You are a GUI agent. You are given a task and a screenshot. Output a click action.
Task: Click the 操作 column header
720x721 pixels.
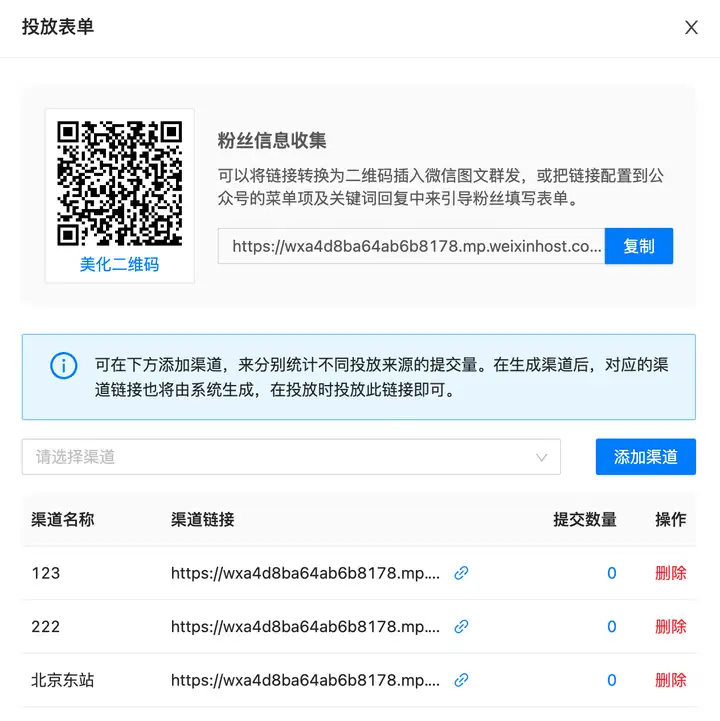[670, 520]
